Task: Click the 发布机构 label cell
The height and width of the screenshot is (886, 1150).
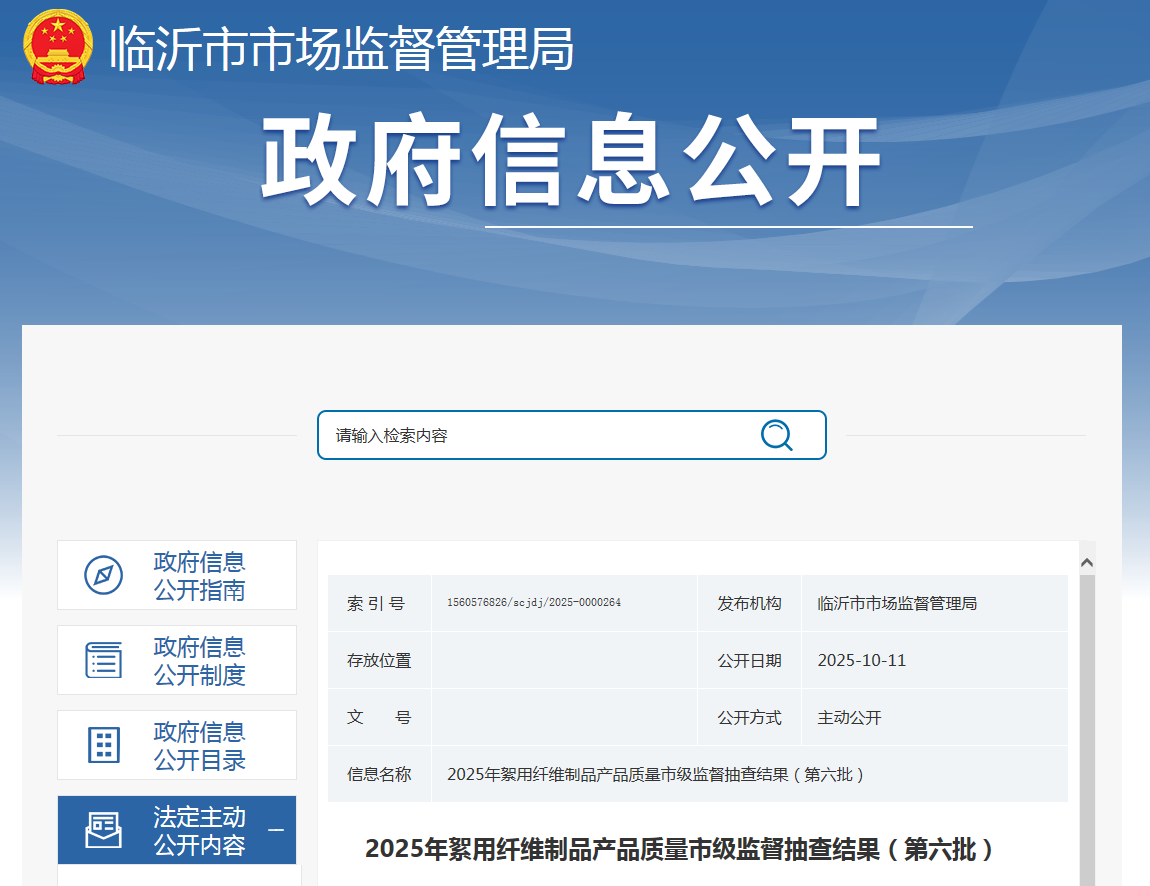Action: pyautogui.click(x=750, y=603)
